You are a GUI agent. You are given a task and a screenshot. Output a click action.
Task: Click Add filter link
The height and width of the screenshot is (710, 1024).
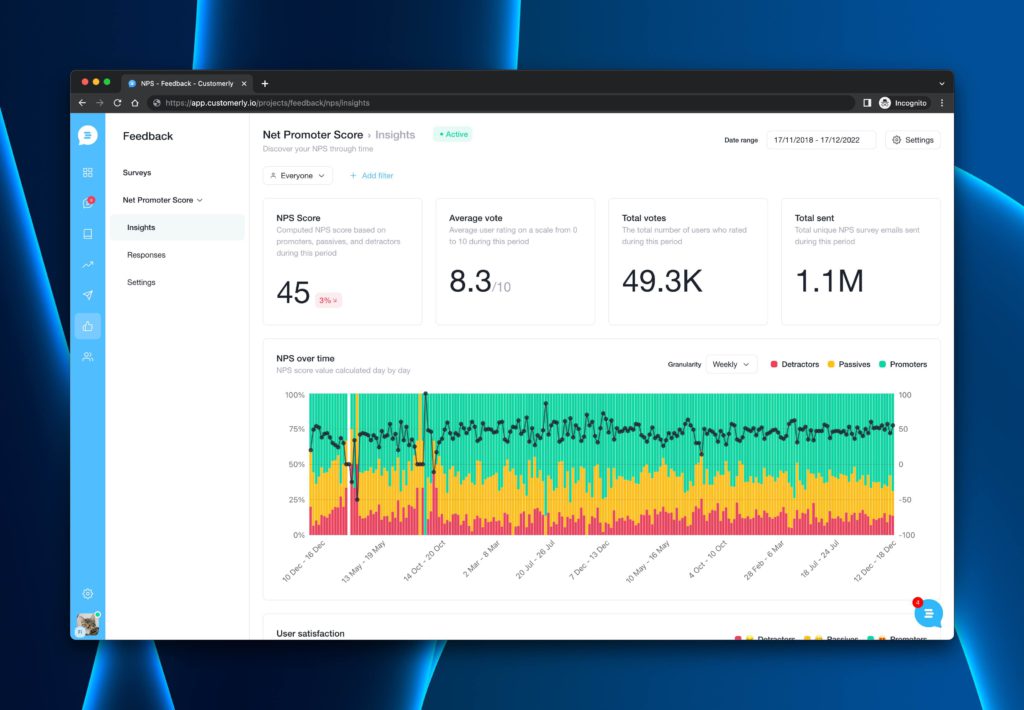372,175
